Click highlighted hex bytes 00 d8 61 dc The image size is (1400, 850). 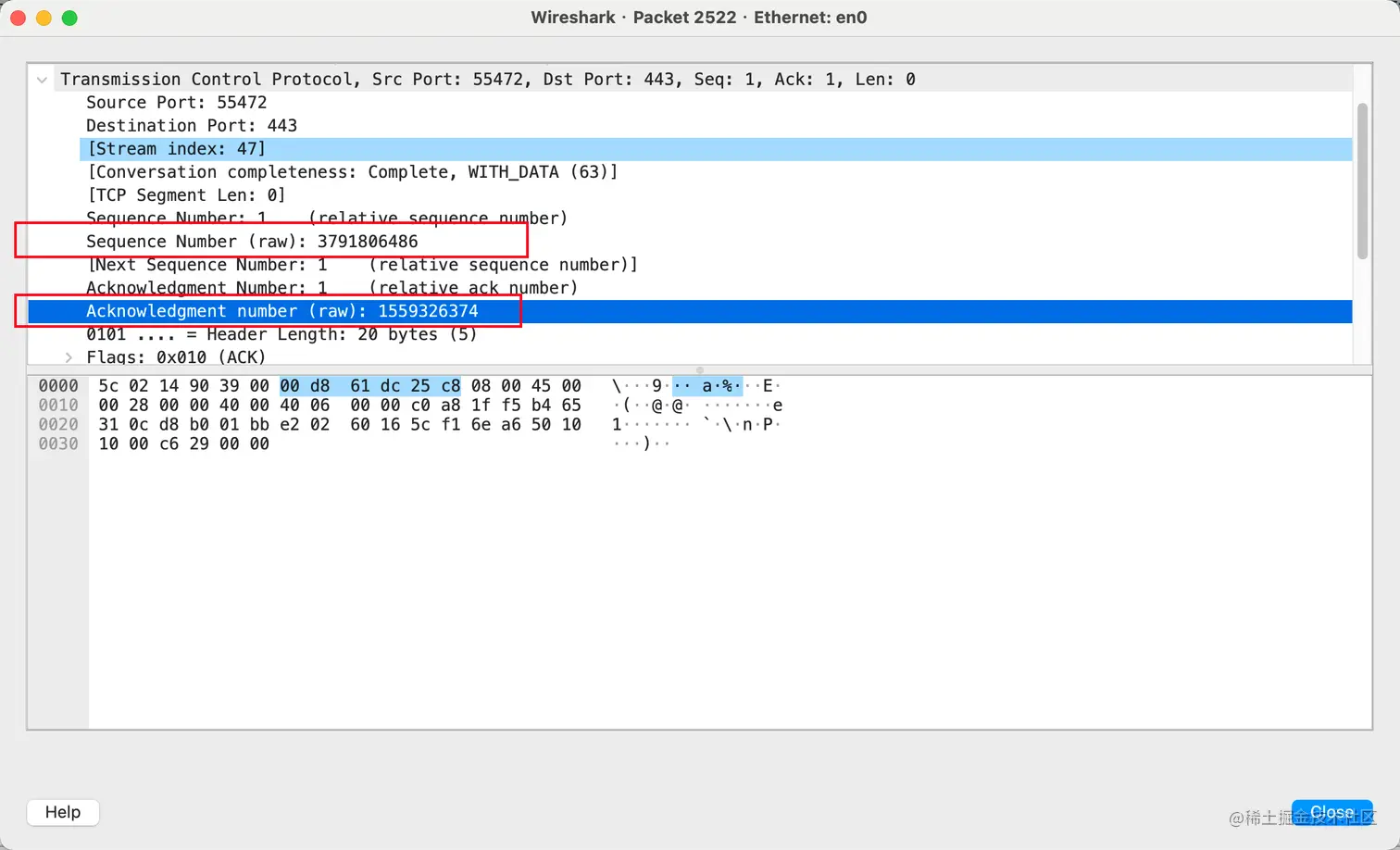(x=340, y=386)
